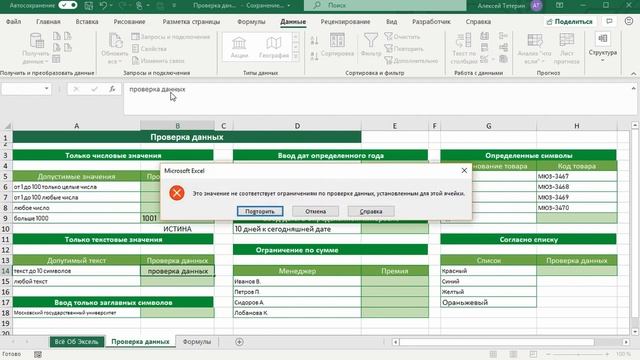Click Повторить filter item in ribbon
The height and width of the screenshot is (360, 640).
[x=404, y=49]
